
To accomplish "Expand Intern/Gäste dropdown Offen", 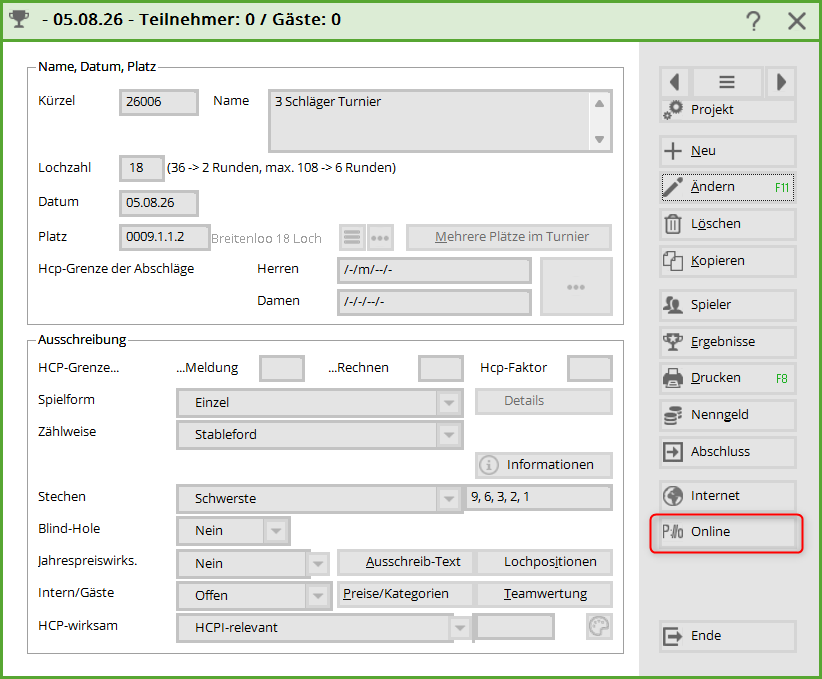I will [318, 596].
